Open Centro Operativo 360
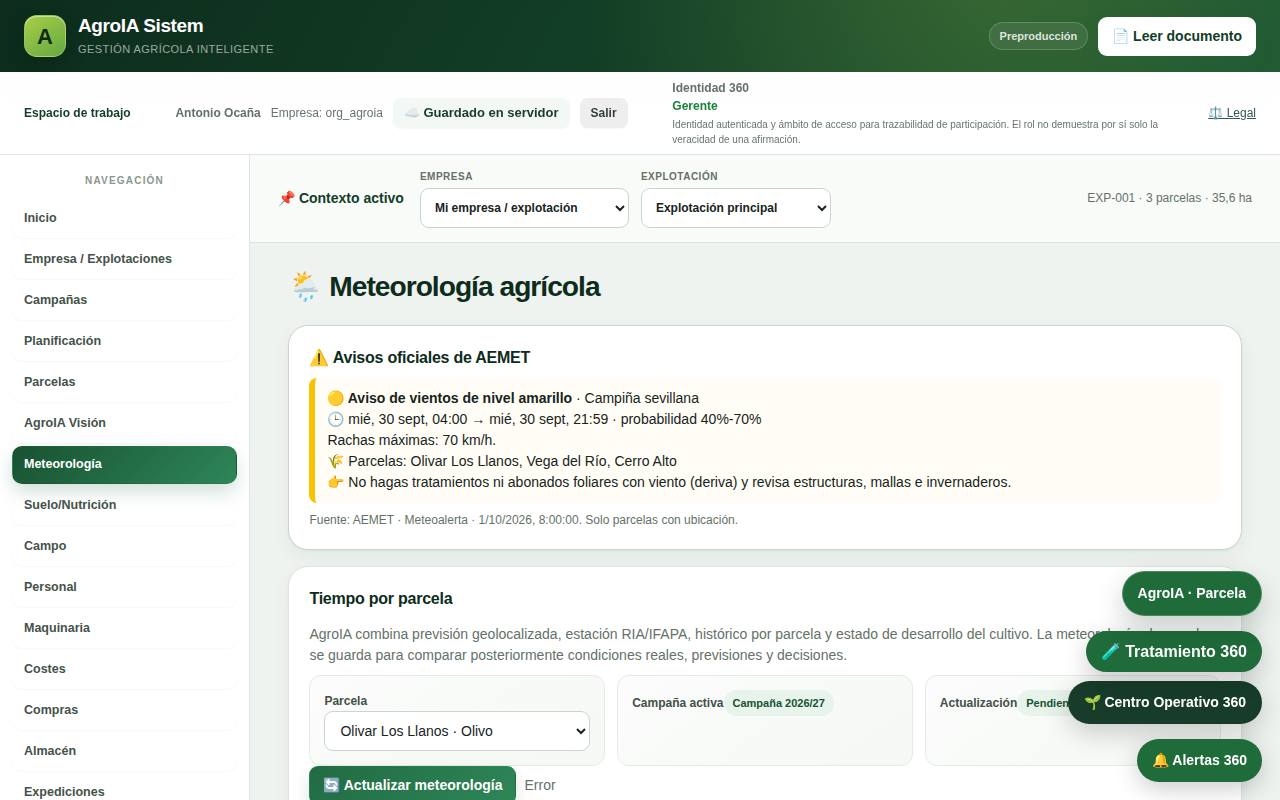This screenshot has height=800, width=1280. tap(1165, 702)
